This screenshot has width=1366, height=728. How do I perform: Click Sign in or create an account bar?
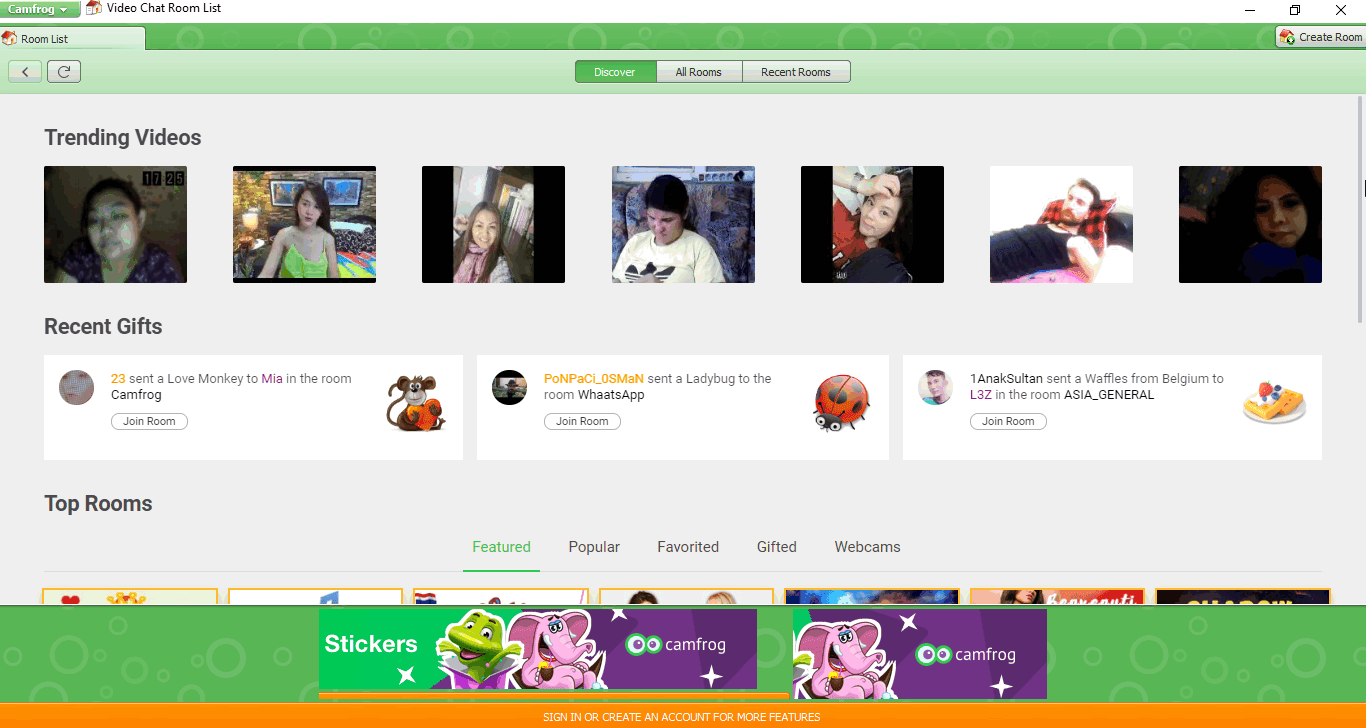point(682,717)
